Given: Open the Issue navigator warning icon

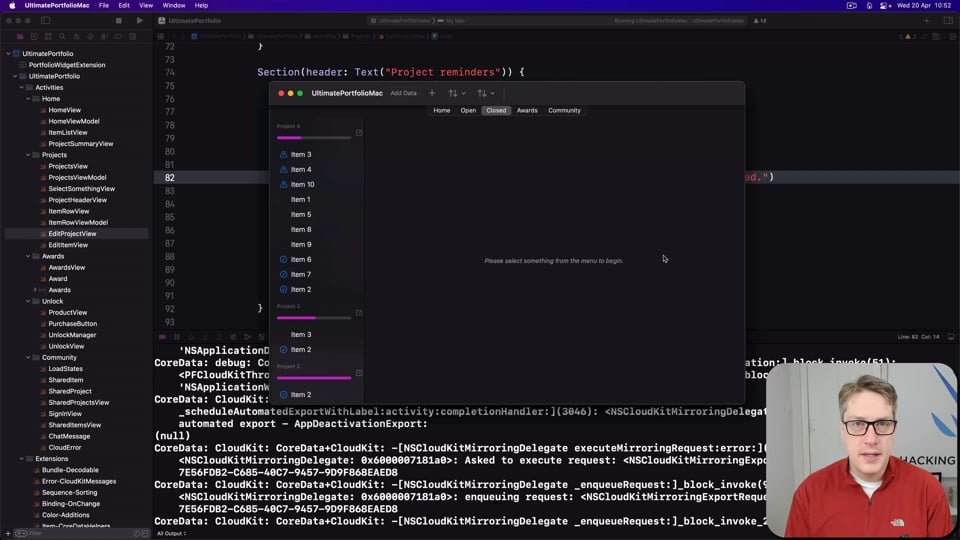Looking at the screenshot, I should pos(76,36).
